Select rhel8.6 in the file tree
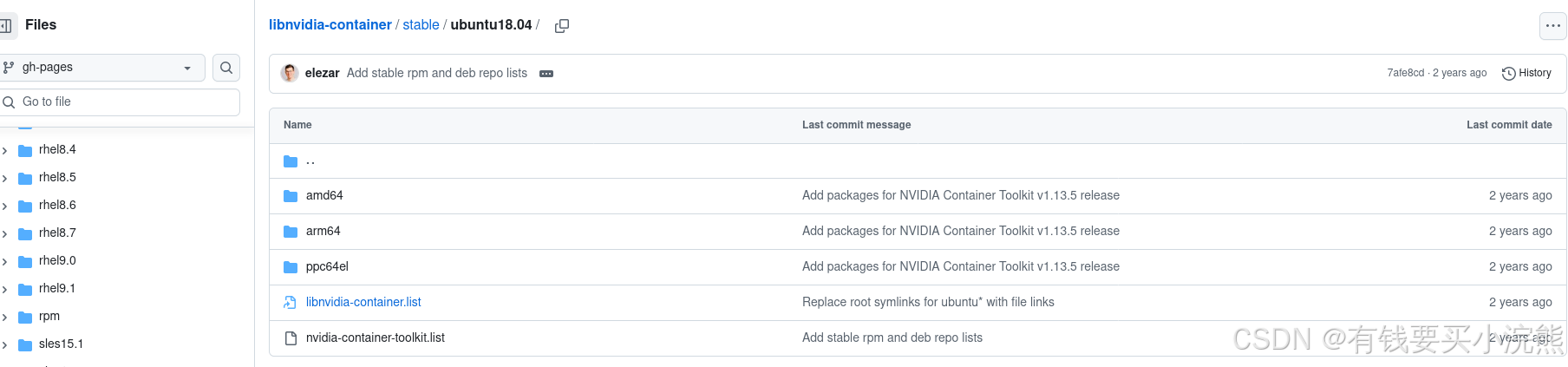Viewport: 1568px width, 367px height. (x=57, y=206)
